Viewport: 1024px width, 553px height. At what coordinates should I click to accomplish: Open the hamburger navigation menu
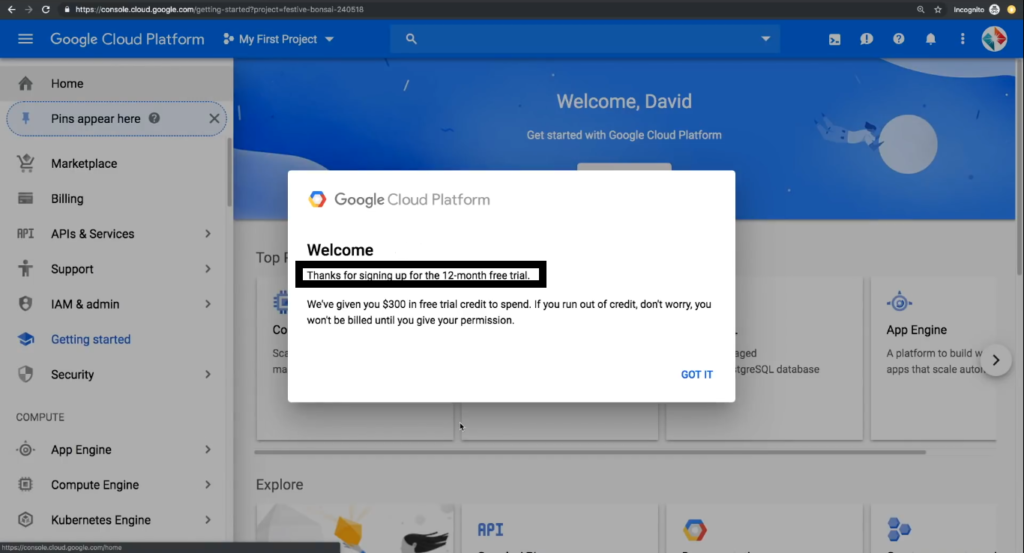[25, 39]
